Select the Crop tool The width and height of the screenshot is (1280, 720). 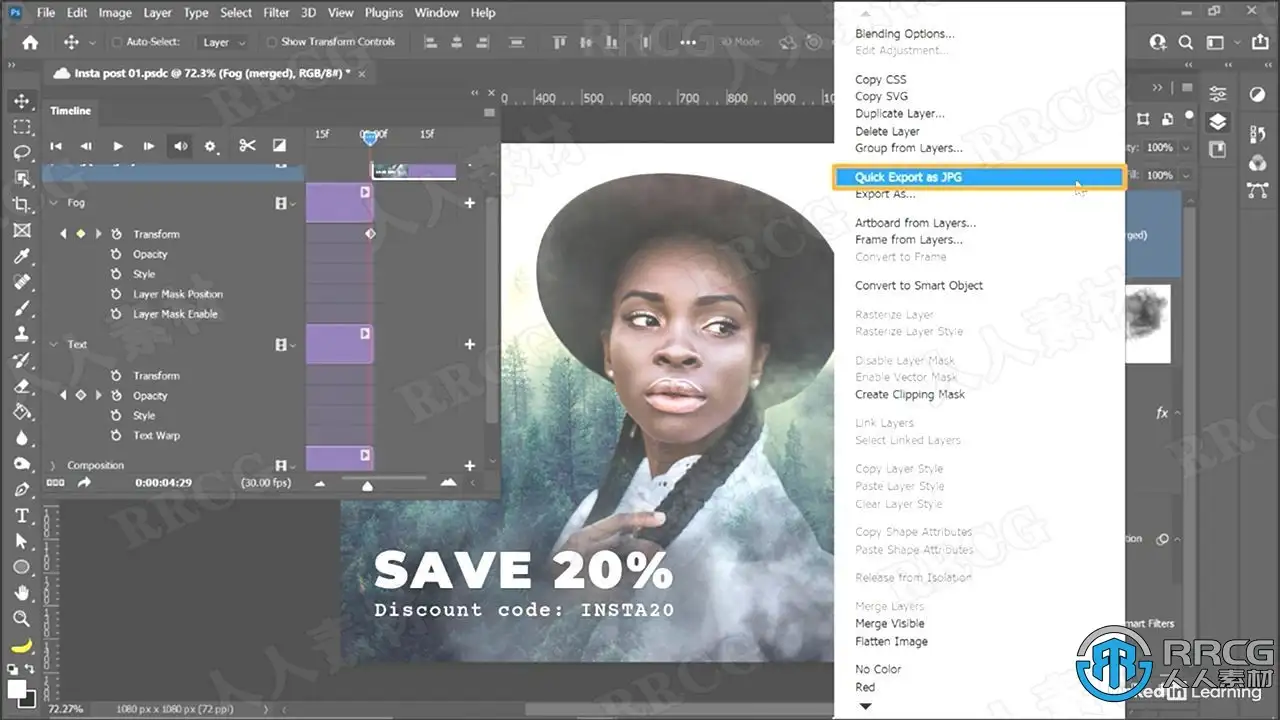(x=21, y=205)
